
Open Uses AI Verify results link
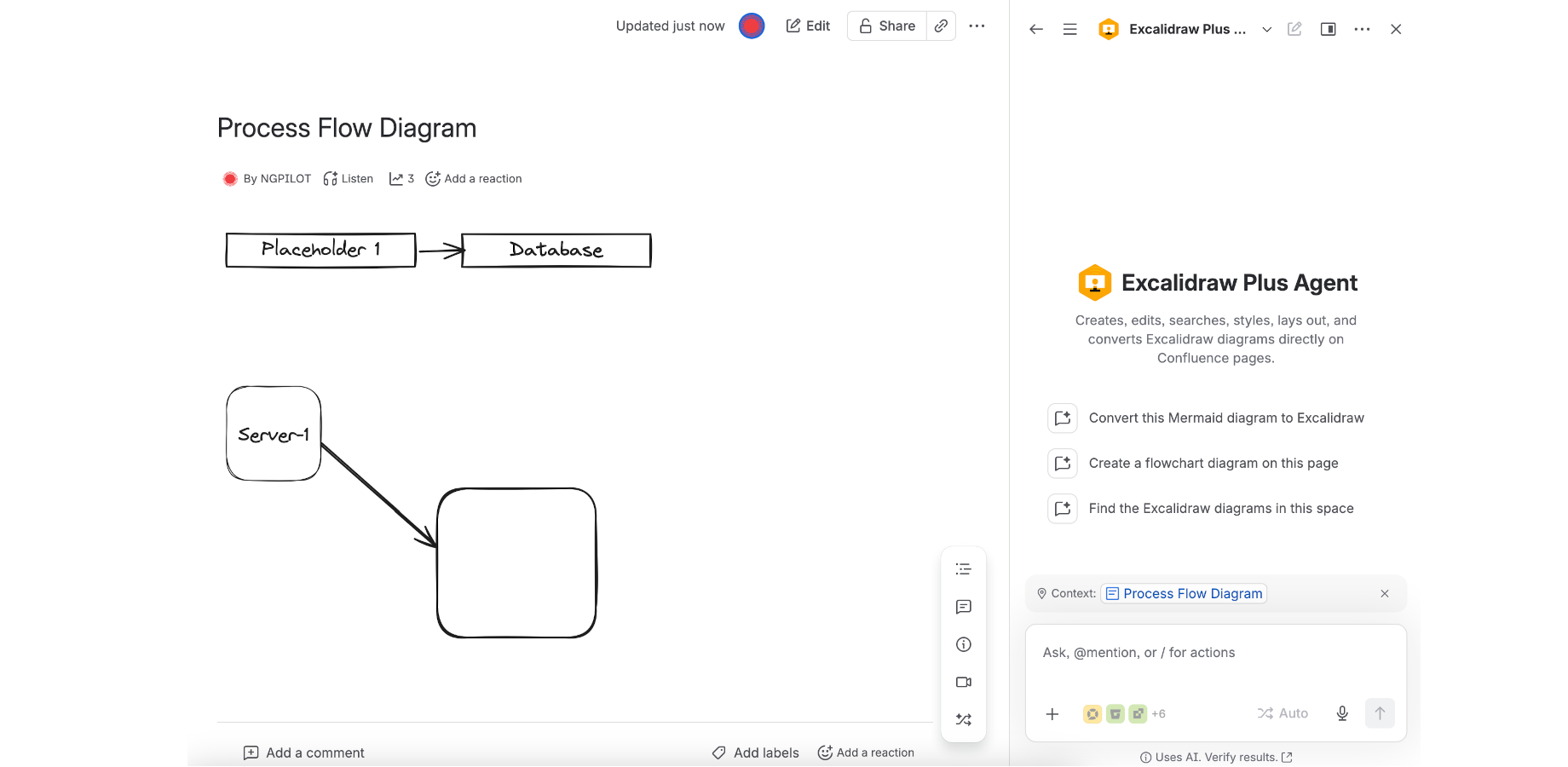pos(1216,757)
